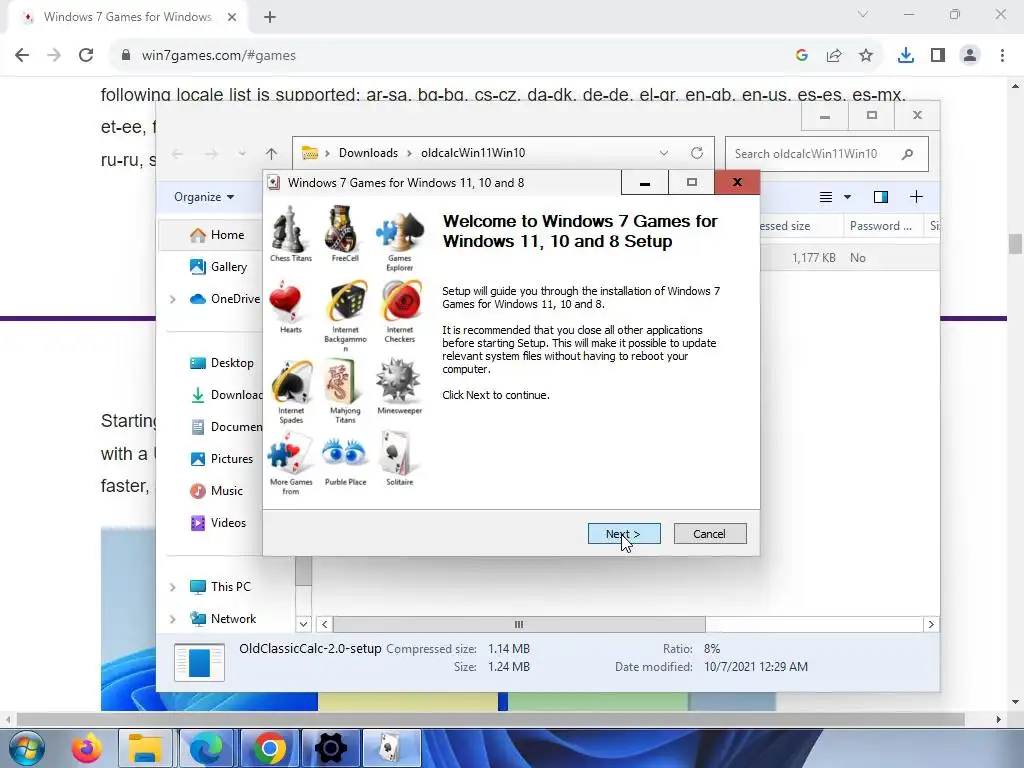The width and height of the screenshot is (1024, 768).
Task: Open Chrome tab search chevron
Action: click(863, 14)
